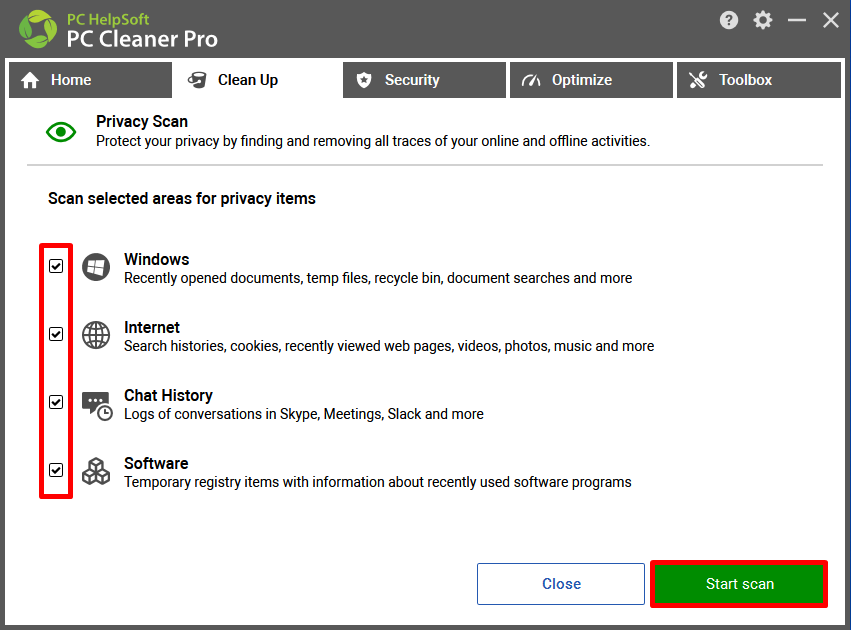
Task: Close the window with the X button
Action: click(830, 21)
